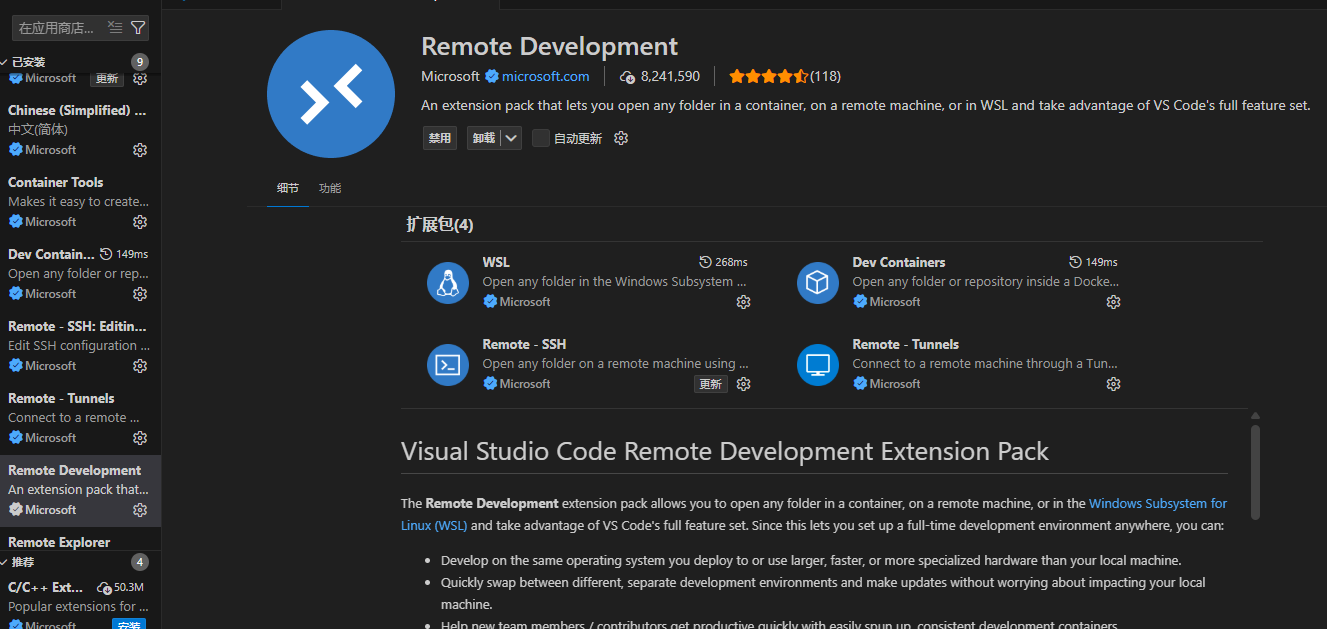This screenshot has width=1327, height=629.
Task: Select Remote Development extension in sidebar list
Action: coord(80,490)
